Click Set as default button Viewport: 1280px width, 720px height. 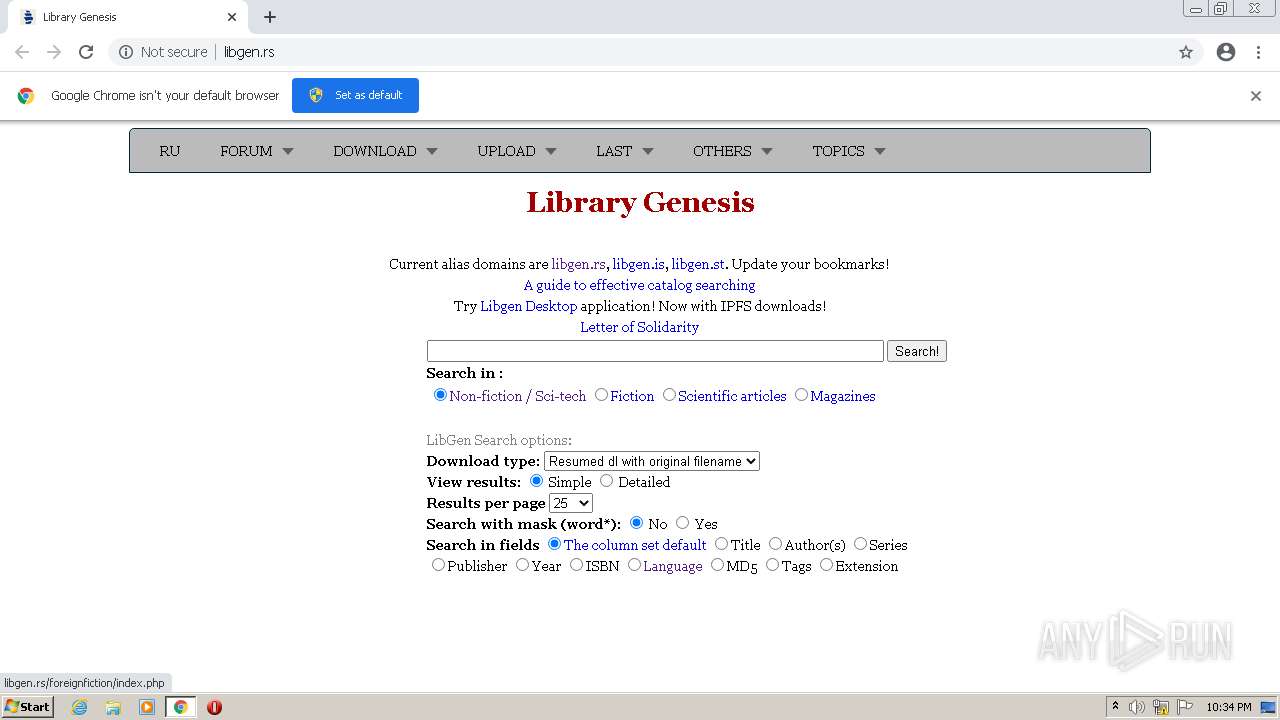coord(355,95)
